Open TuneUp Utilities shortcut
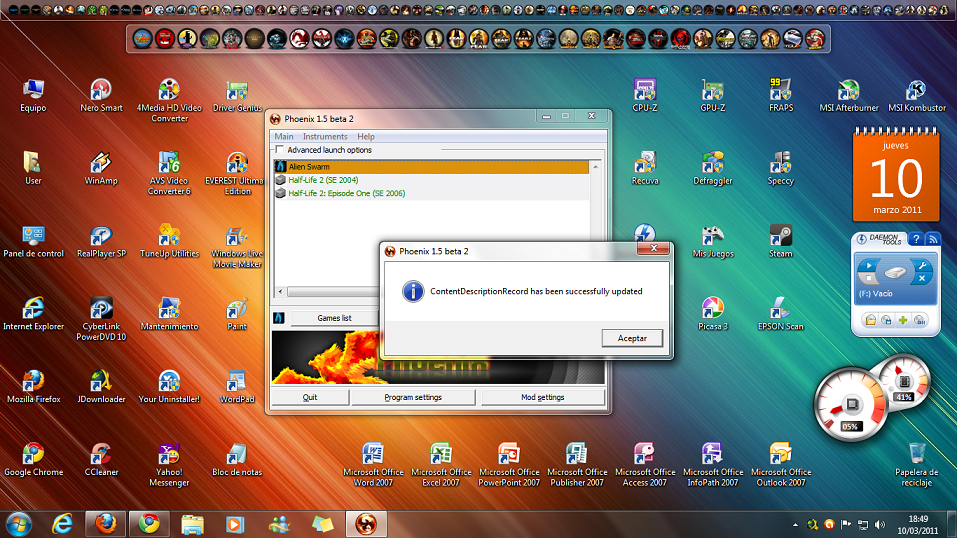Screen dimensions: 957x538 tap(169, 241)
